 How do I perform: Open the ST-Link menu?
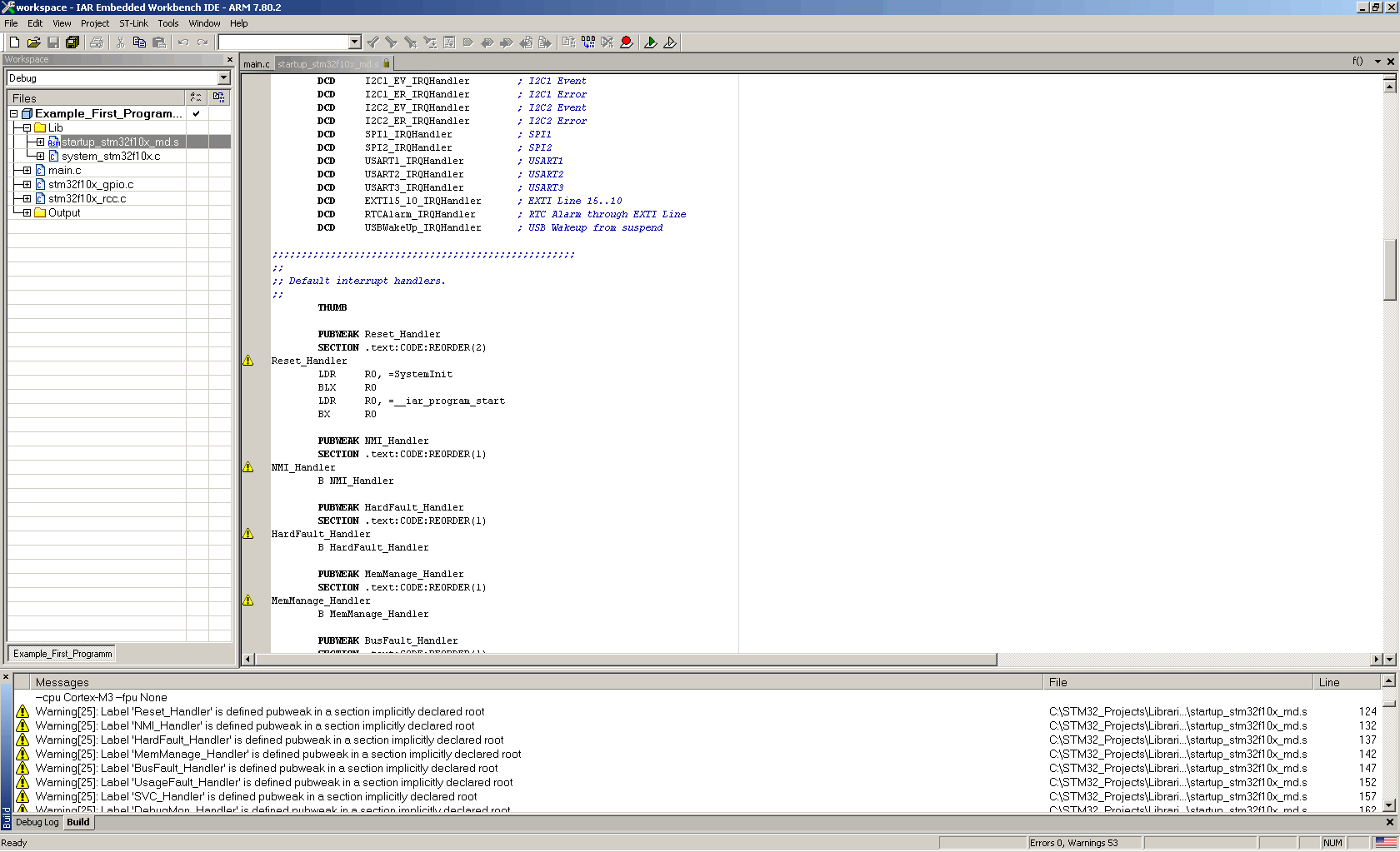coord(133,23)
